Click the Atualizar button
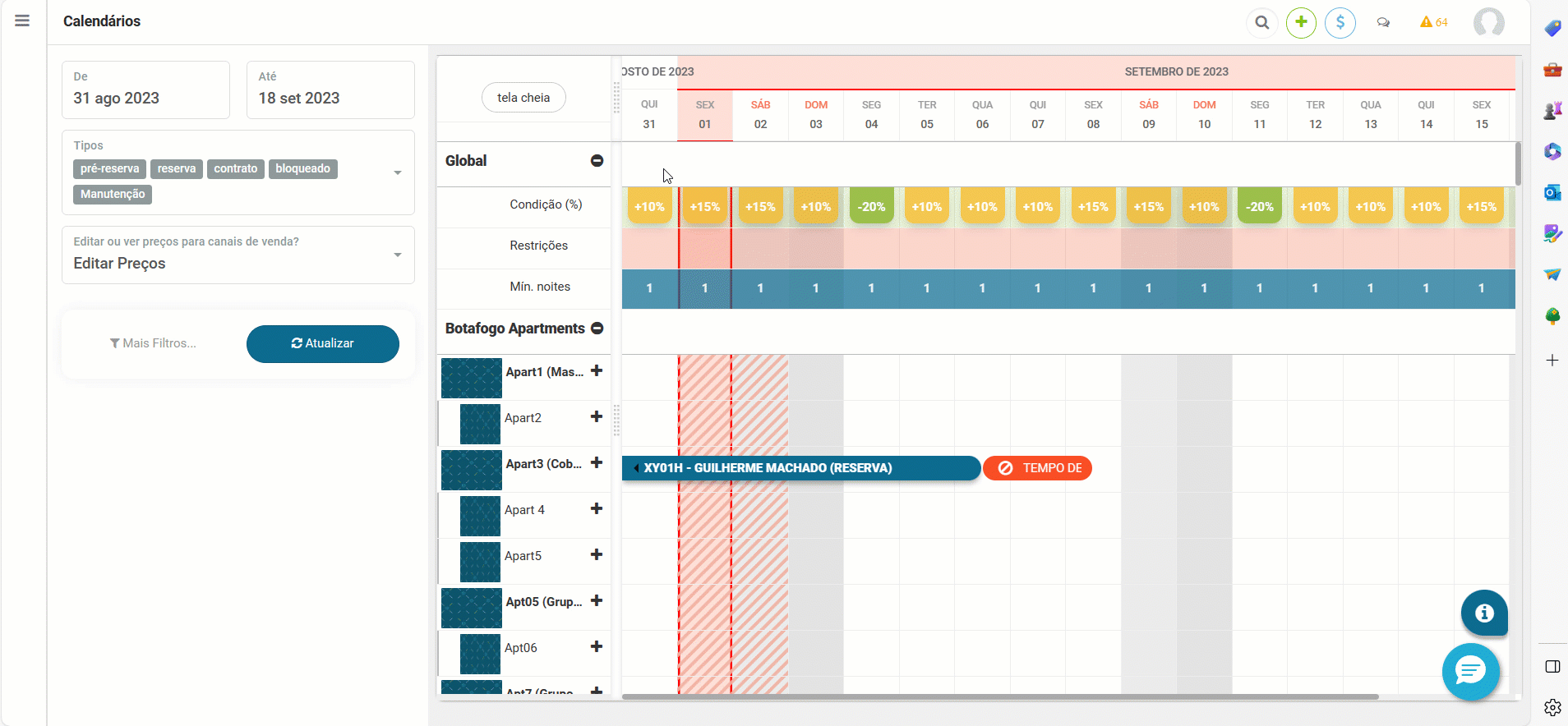 [323, 344]
